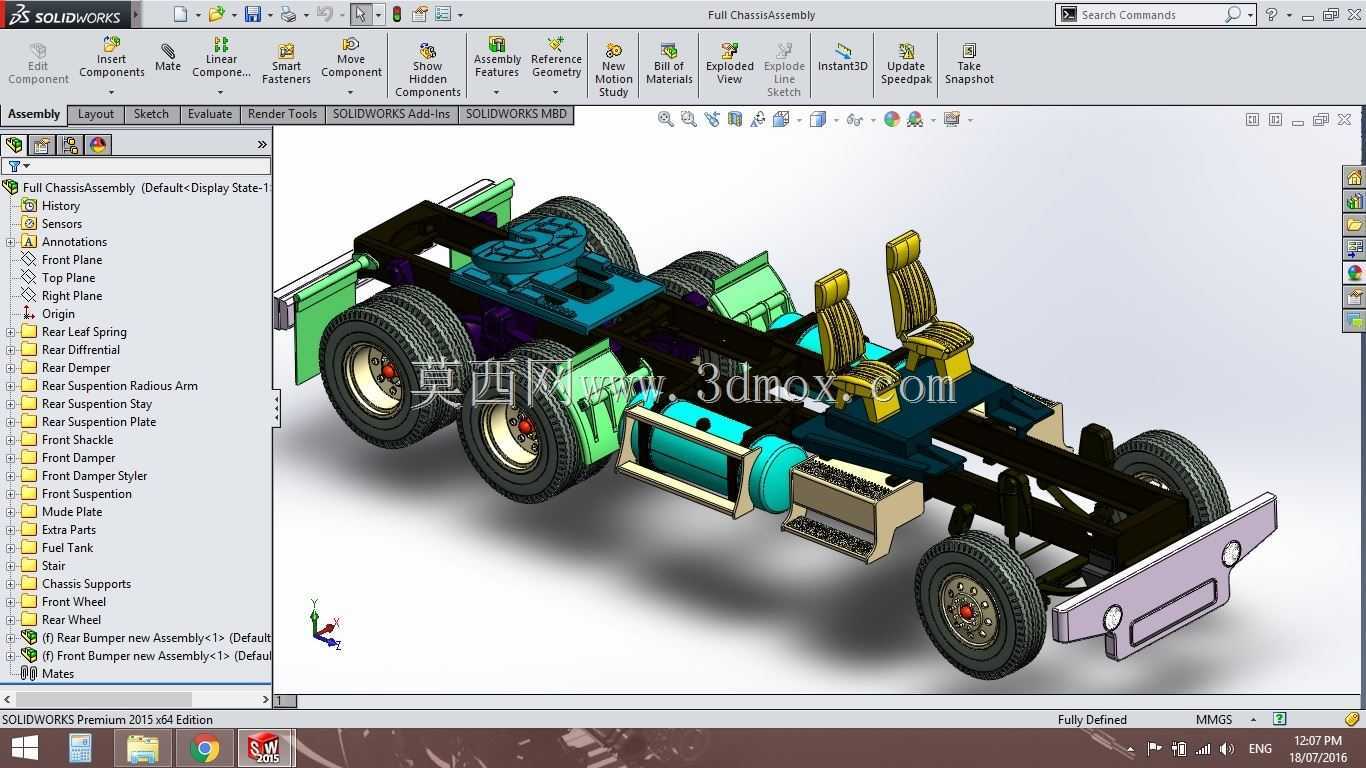Click in the Search Commands field
1366x768 pixels.
click(x=1150, y=15)
